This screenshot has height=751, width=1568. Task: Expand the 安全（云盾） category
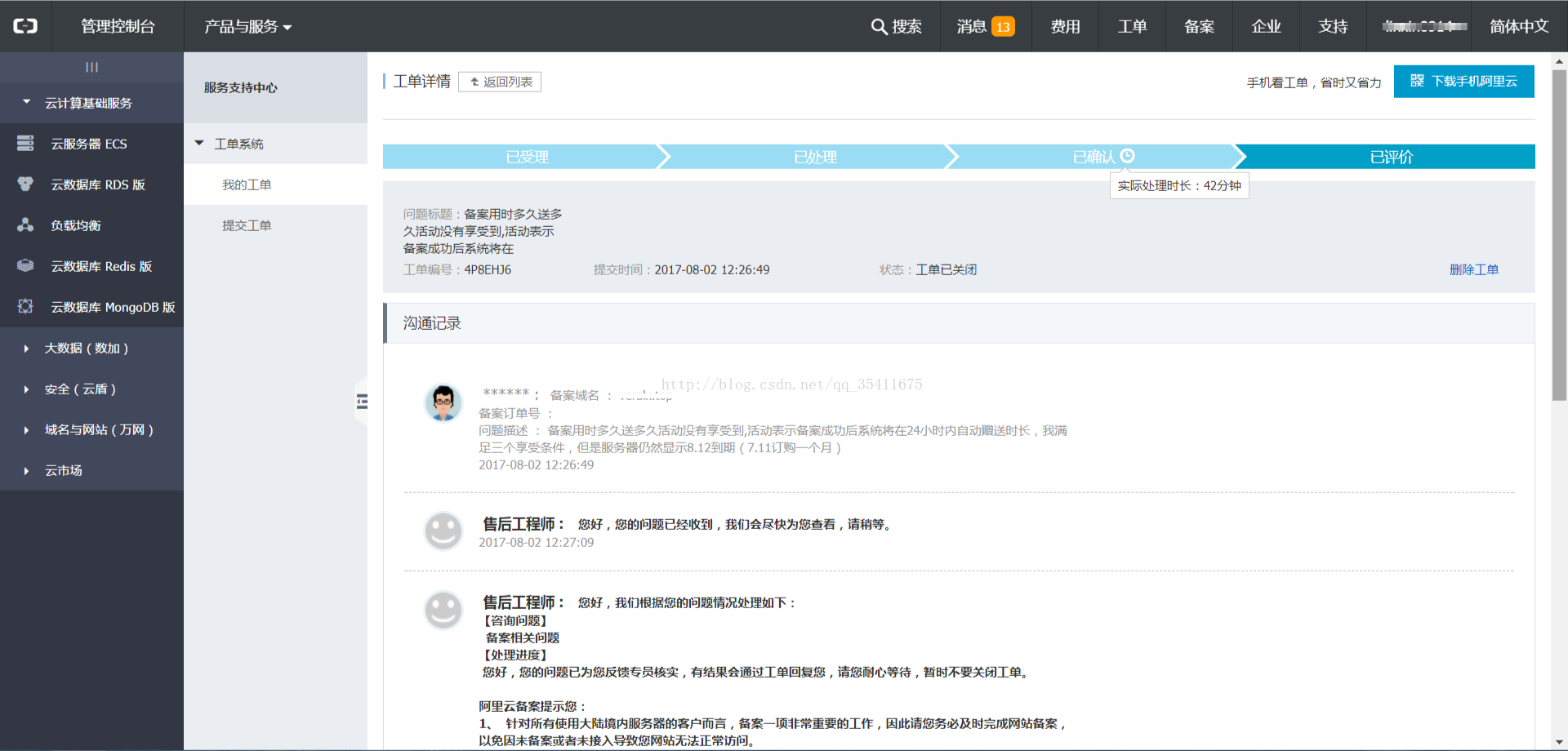coord(91,389)
